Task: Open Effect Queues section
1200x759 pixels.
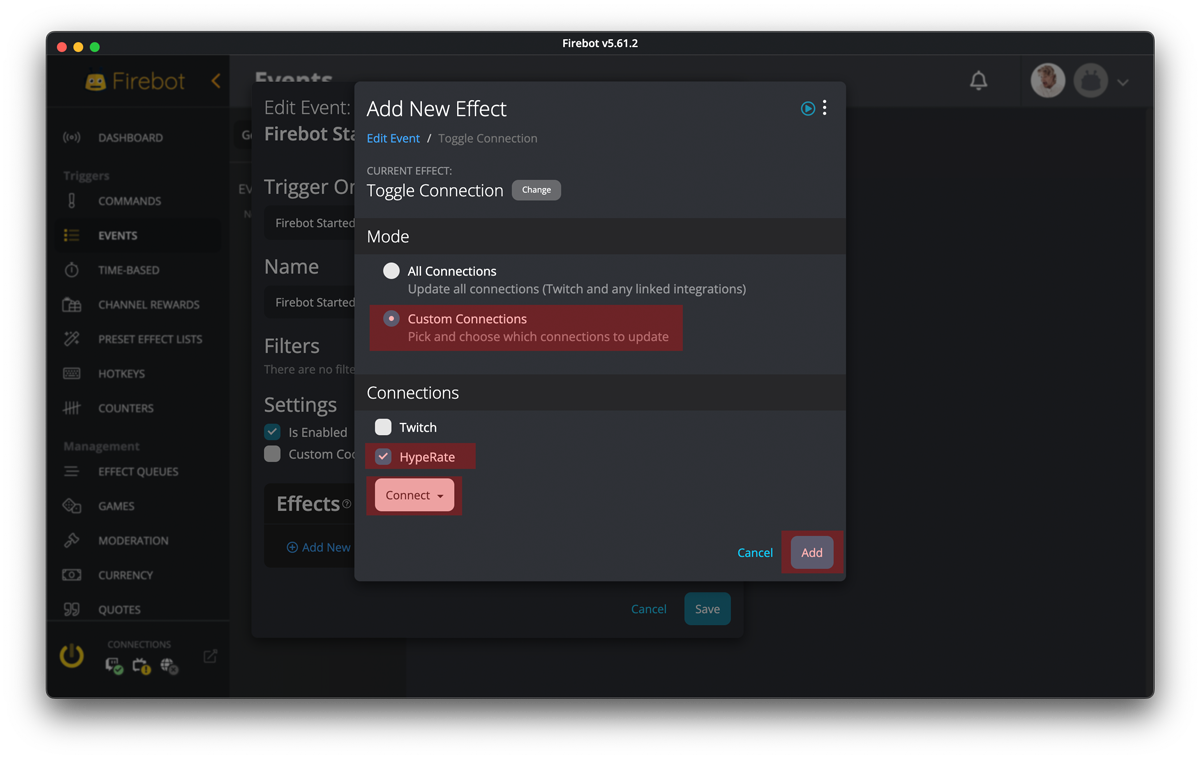Action: (x=138, y=472)
